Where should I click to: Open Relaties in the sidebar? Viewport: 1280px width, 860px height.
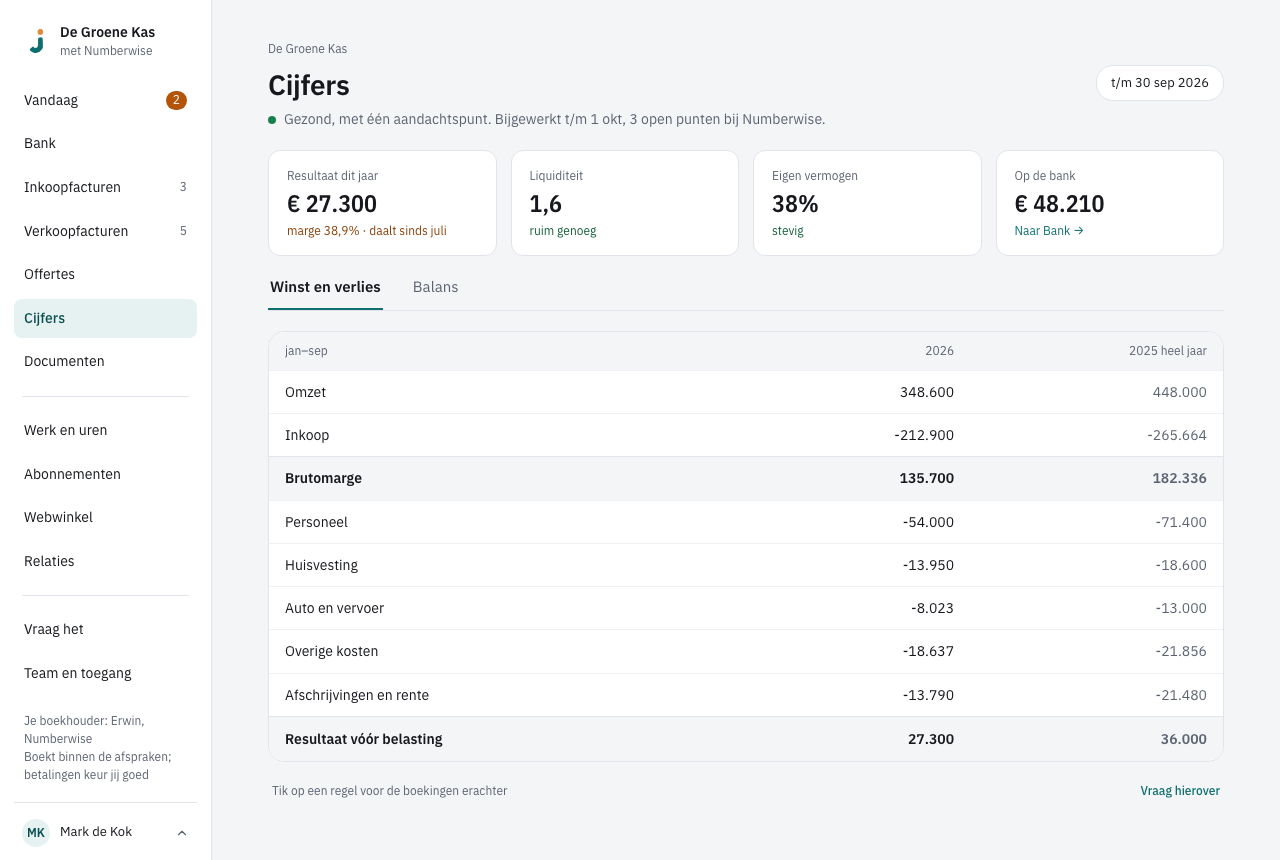pyautogui.click(x=105, y=561)
